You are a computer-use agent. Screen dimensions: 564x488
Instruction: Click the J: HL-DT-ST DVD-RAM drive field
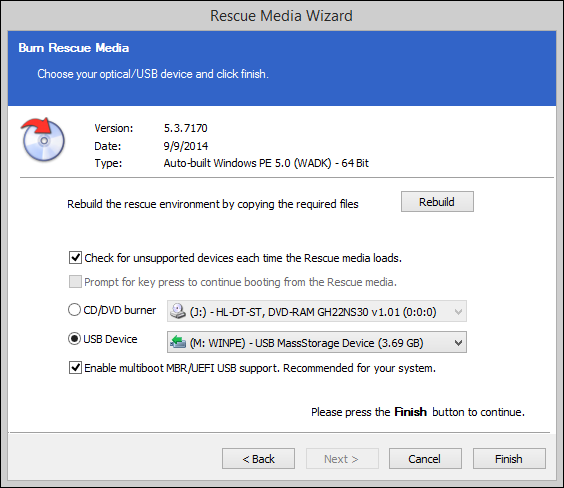317,311
